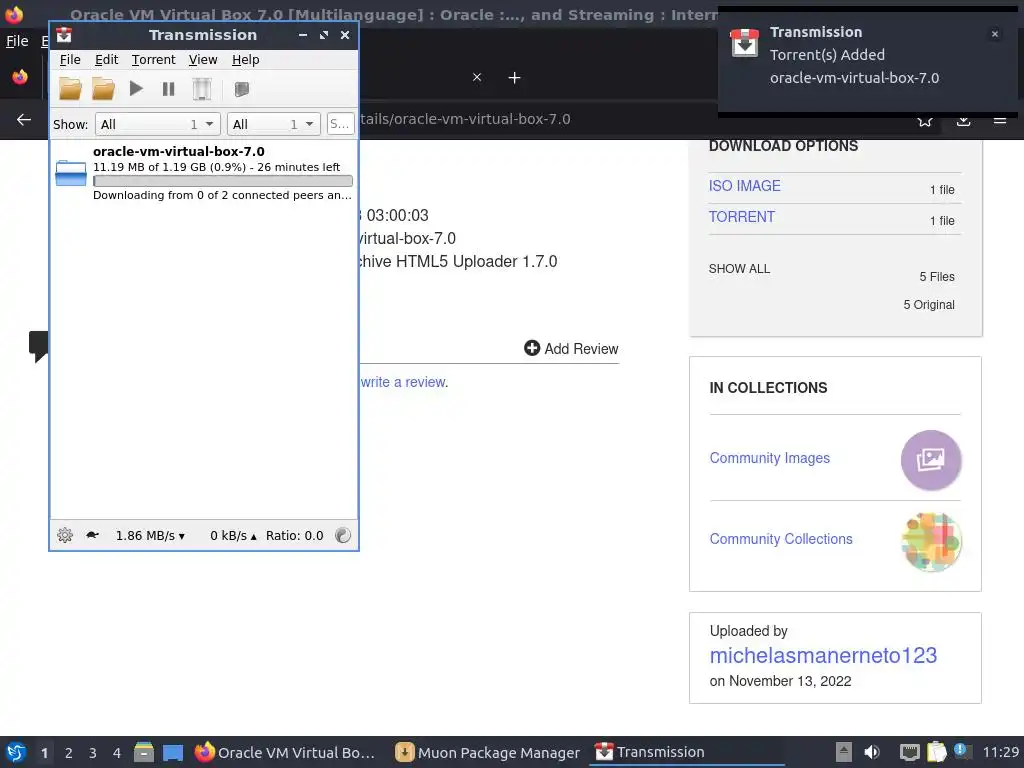
Task: Open Community Collections link
Action: 781,539
